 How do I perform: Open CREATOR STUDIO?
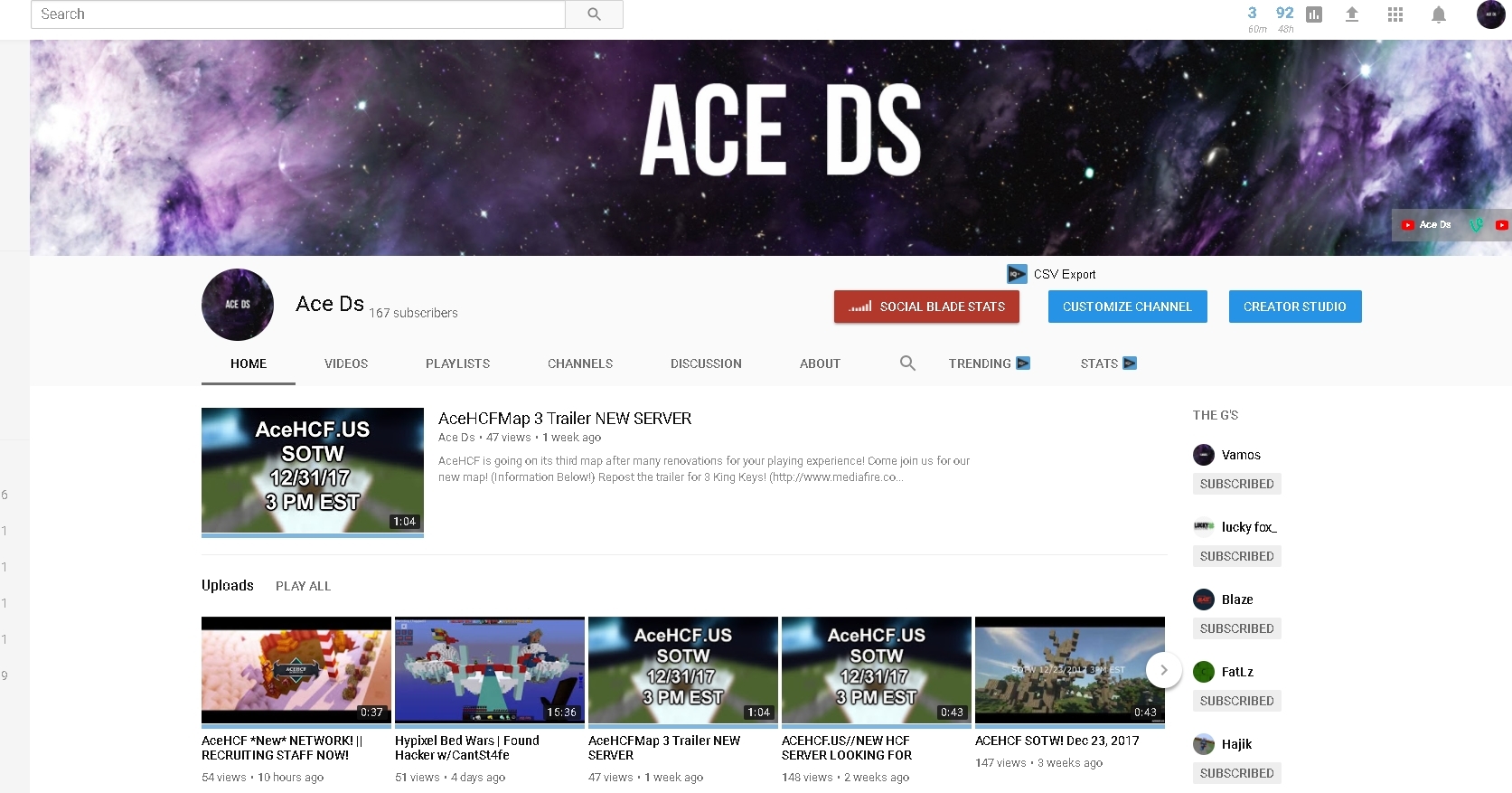(x=1295, y=307)
